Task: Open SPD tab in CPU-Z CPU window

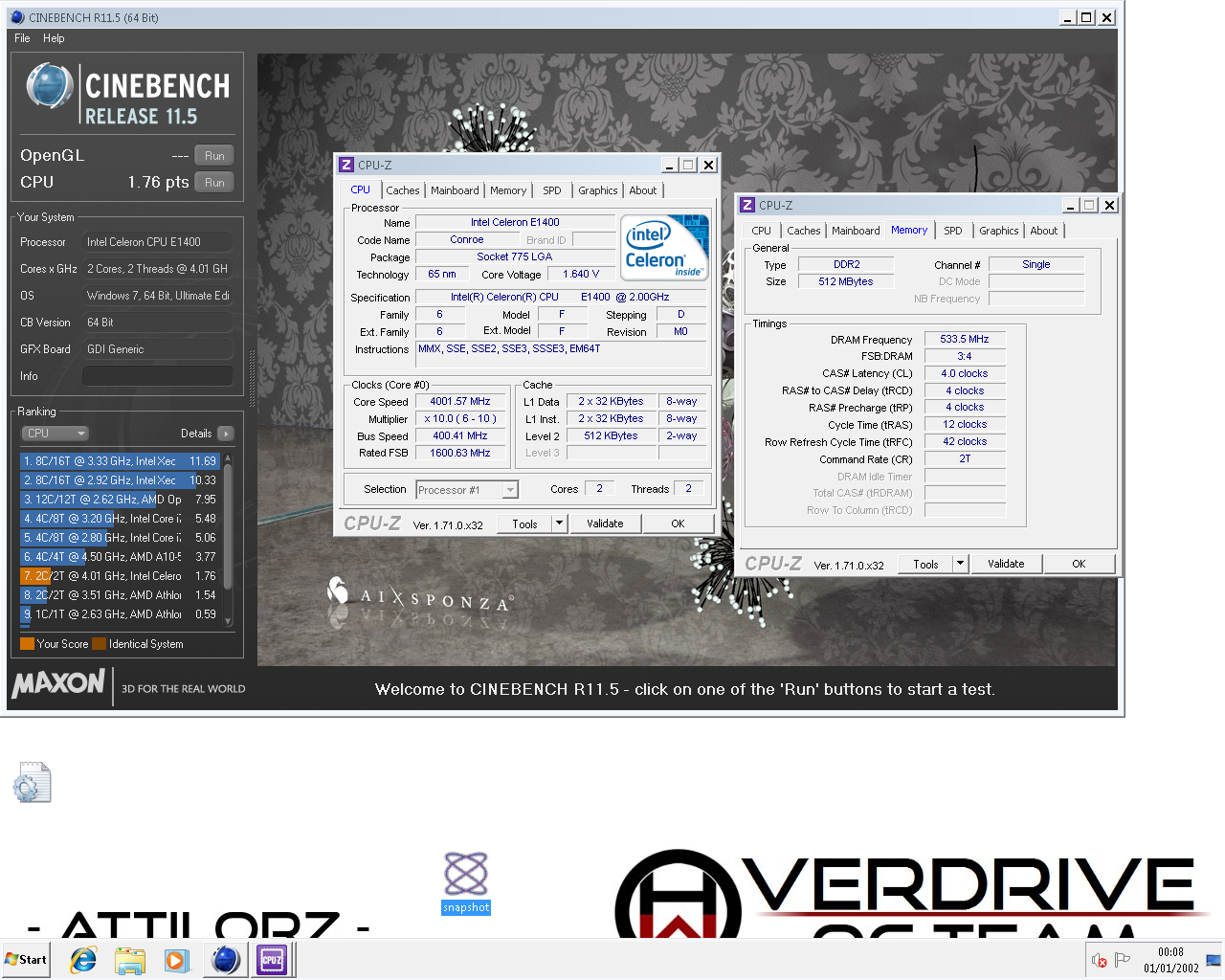Action: [x=552, y=190]
